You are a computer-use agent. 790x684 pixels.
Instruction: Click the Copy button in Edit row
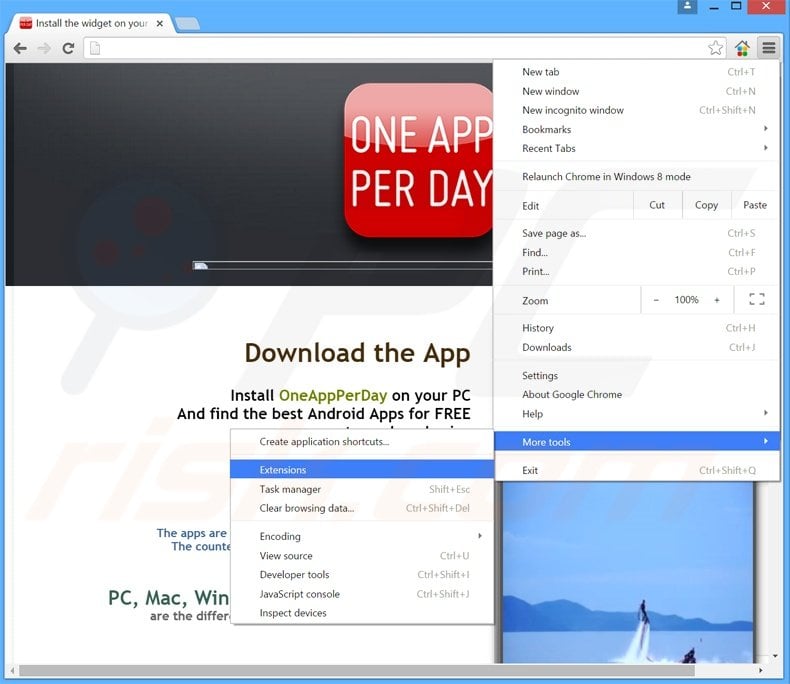click(706, 205)
